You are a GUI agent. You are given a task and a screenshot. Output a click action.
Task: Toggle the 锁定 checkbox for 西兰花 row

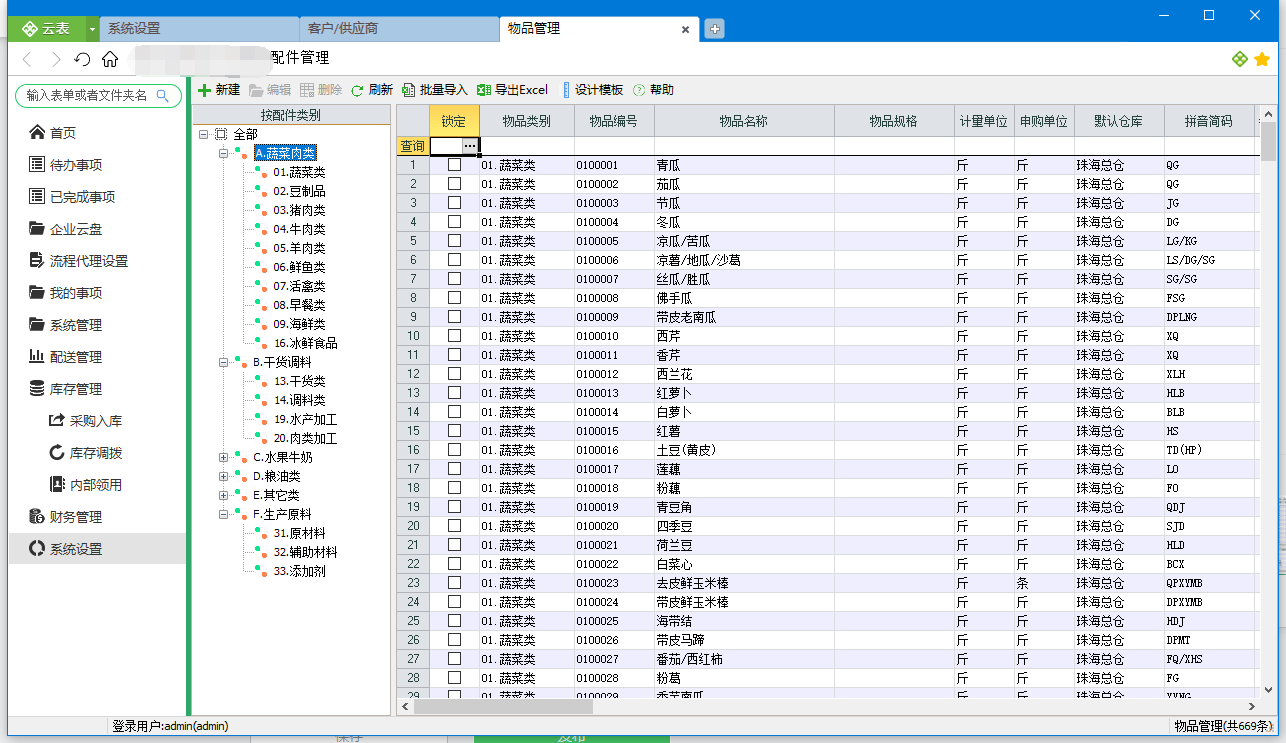pos(454,374)
